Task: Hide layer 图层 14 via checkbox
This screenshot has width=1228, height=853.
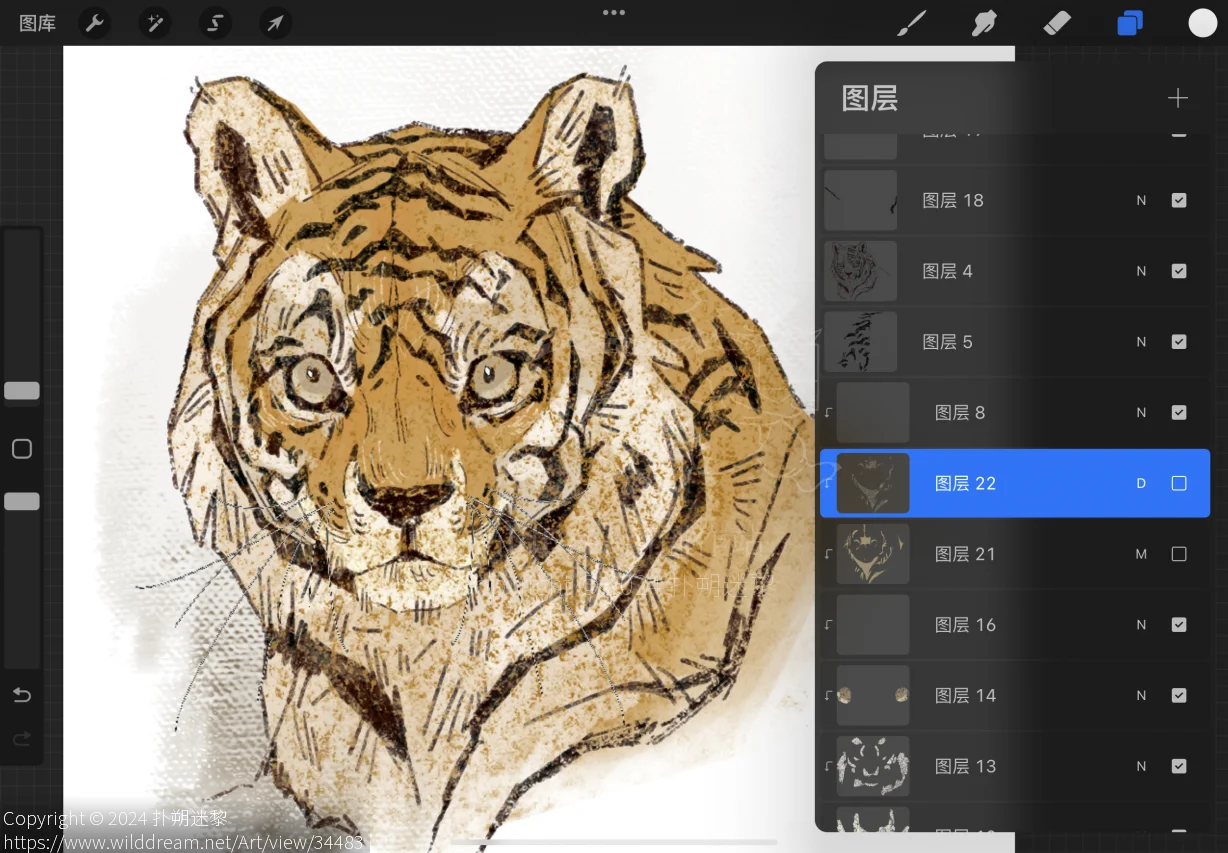Action: pos(1179,695)
